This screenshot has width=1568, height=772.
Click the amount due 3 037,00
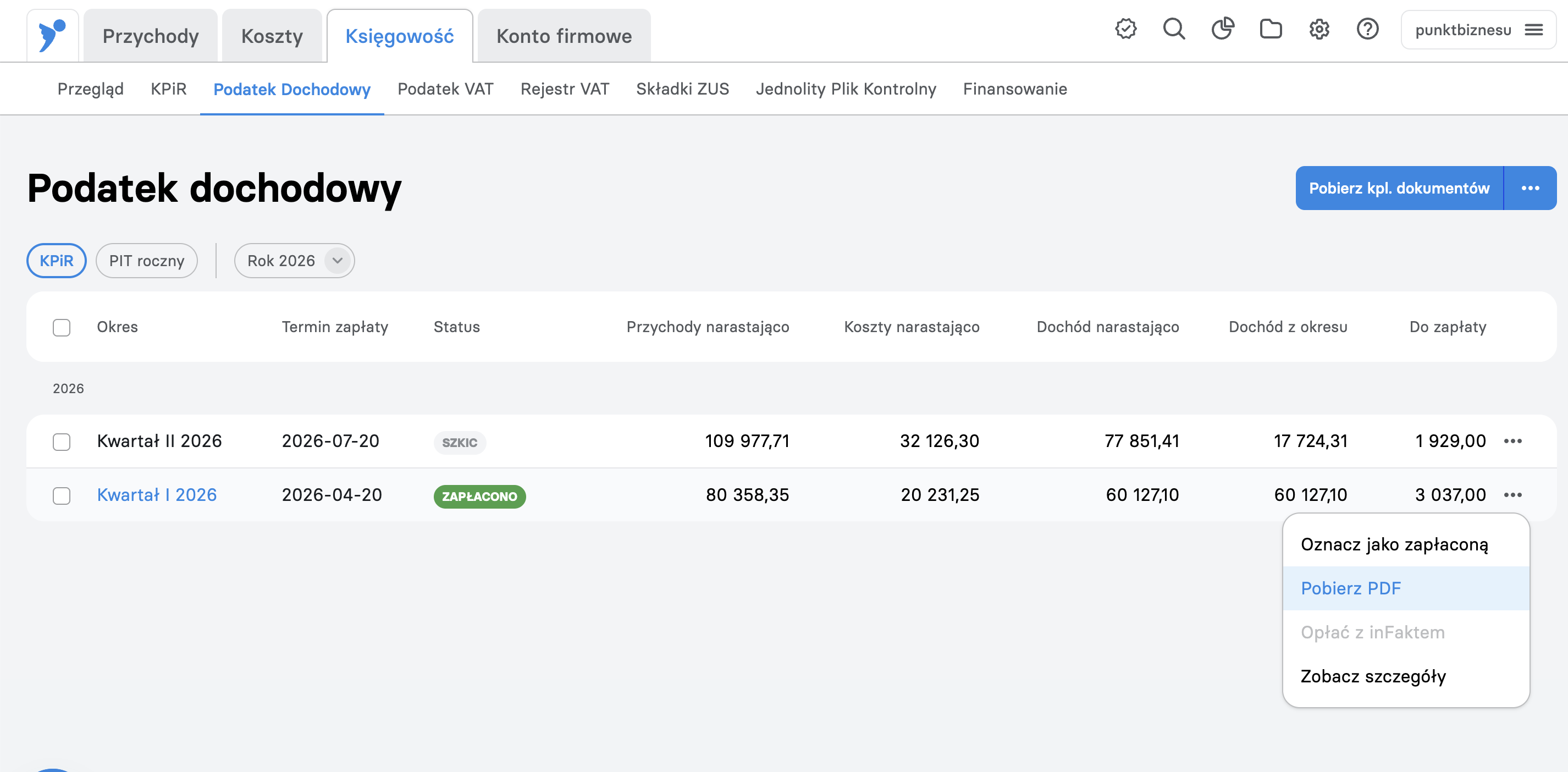(1450, 494)
